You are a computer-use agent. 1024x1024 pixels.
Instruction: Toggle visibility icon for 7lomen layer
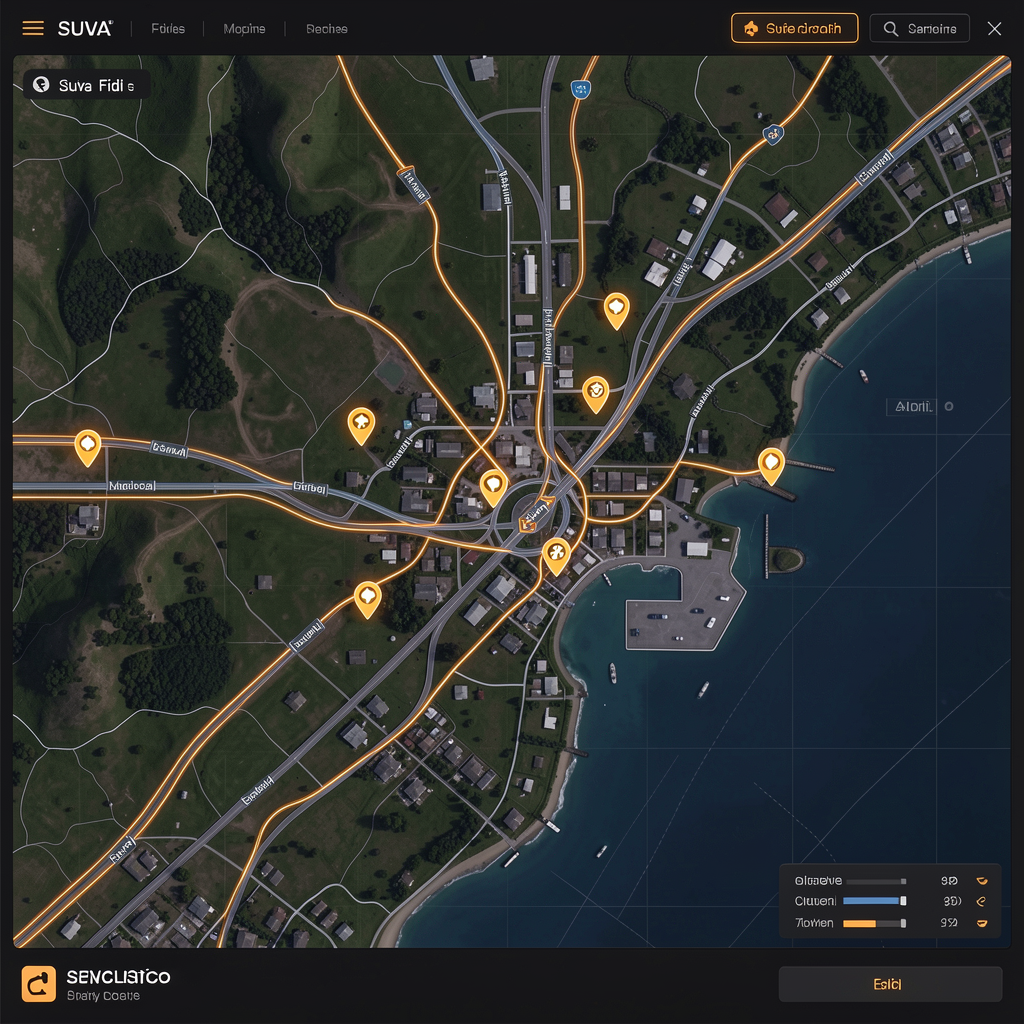(982, 923)
